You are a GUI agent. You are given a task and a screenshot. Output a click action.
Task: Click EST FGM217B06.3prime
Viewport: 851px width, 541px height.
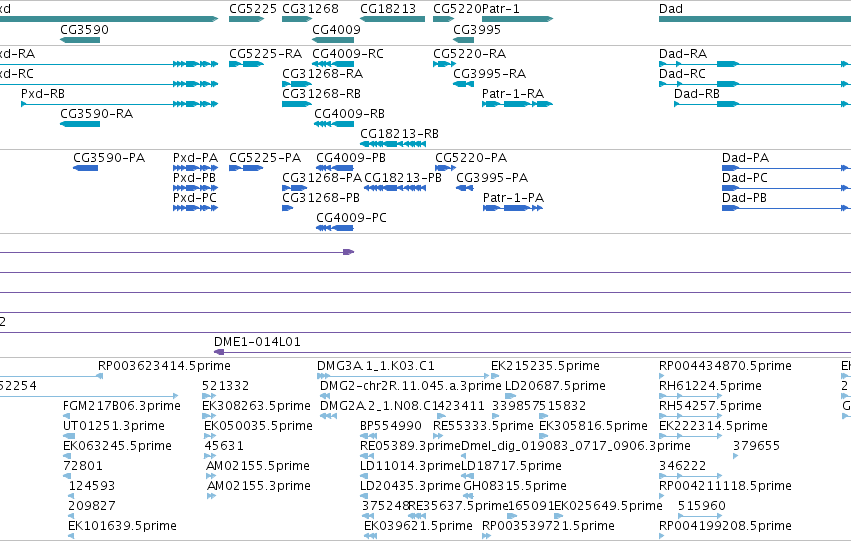[x=66, y=416]
